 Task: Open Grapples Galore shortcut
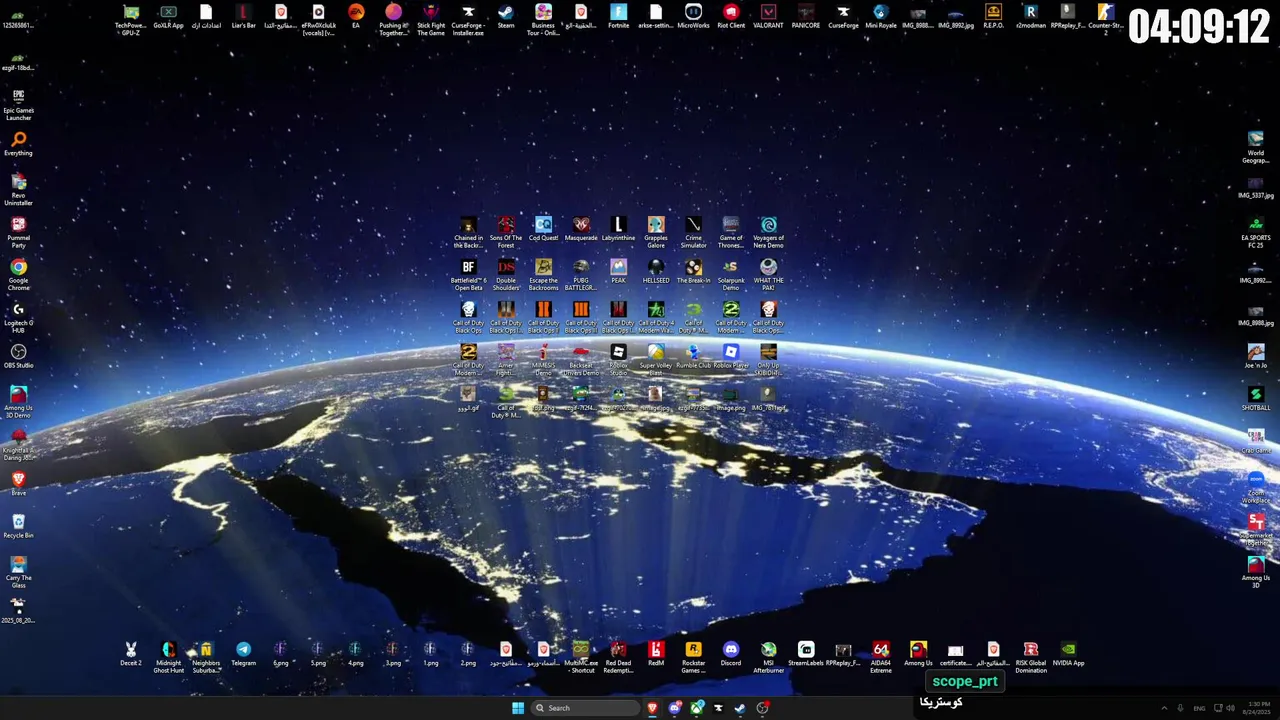[656, 232]
